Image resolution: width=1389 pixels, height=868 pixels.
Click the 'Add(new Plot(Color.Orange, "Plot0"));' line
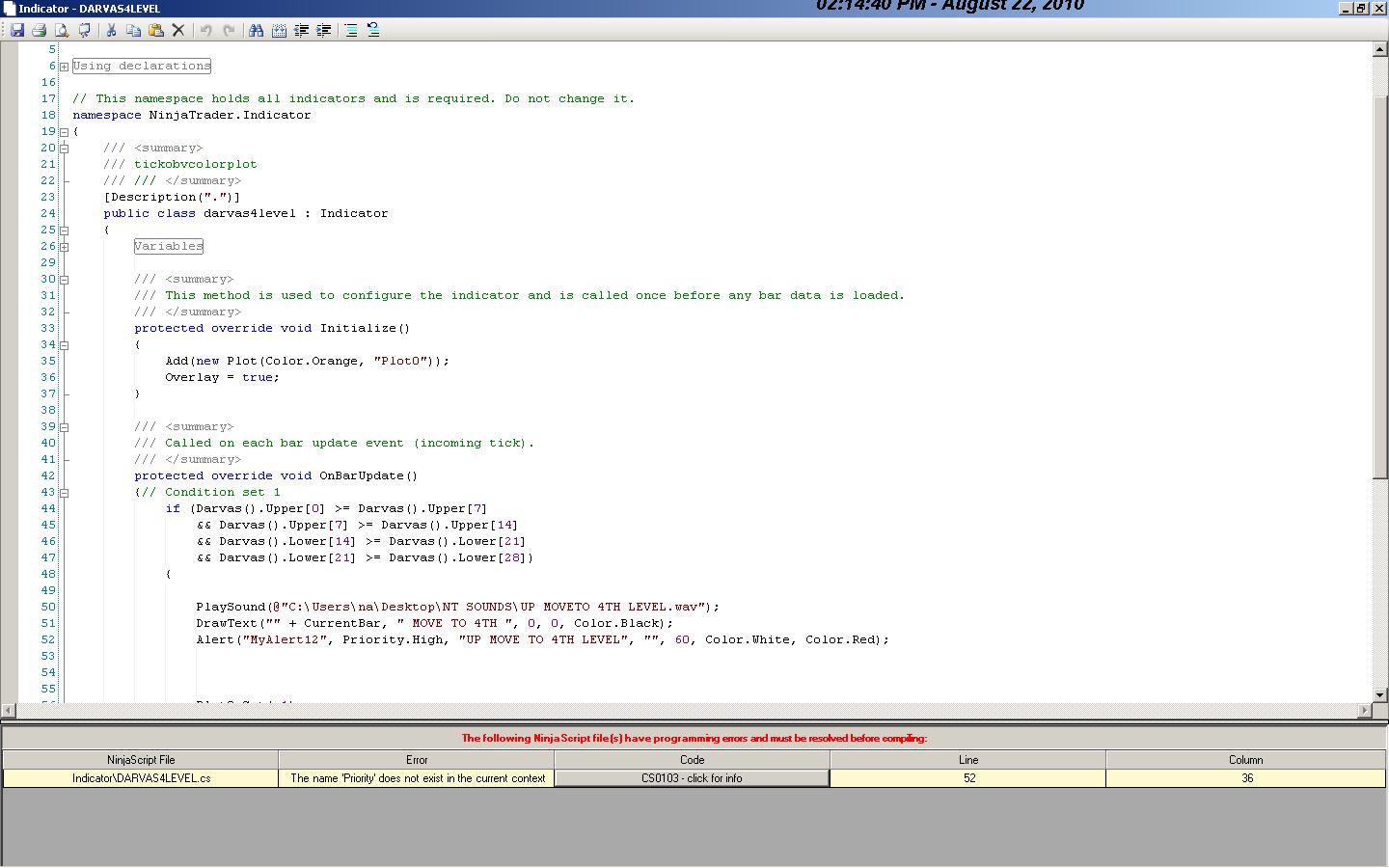point(308,361)
